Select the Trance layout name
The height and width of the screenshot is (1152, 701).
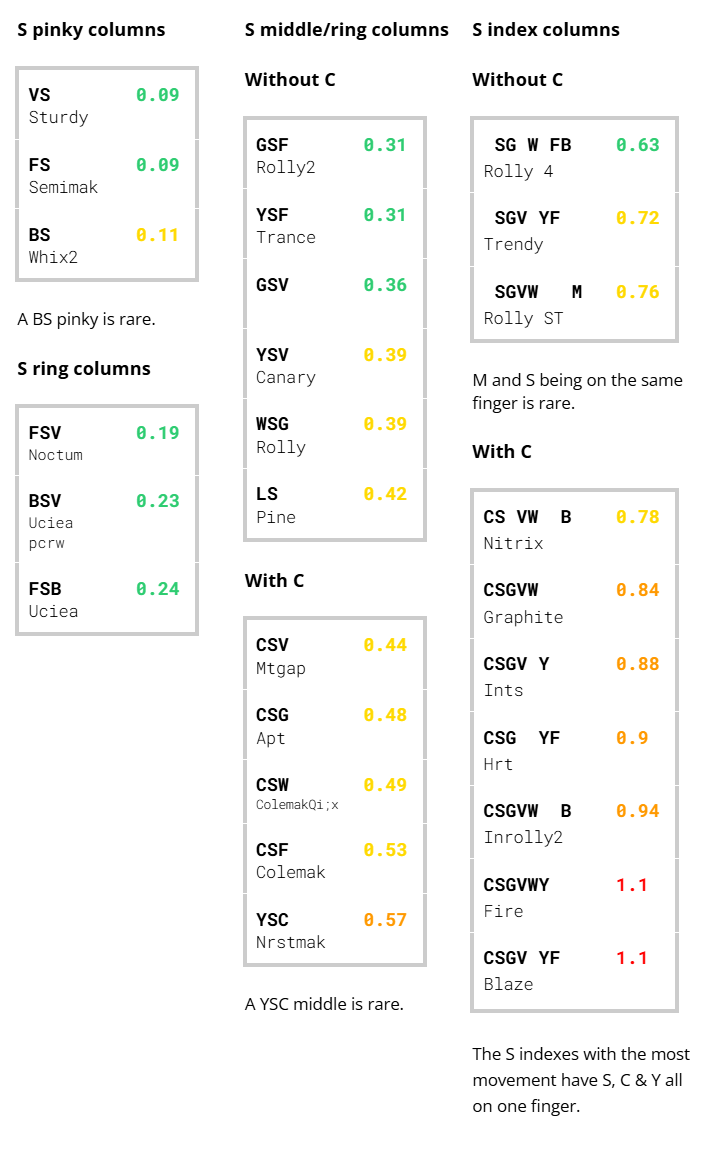[286, 237]
